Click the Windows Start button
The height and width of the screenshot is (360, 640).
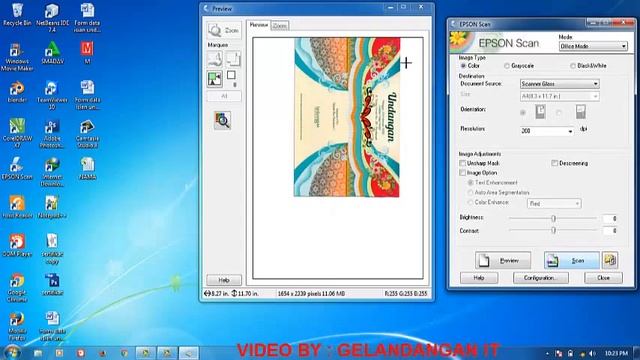pos(11,352)
